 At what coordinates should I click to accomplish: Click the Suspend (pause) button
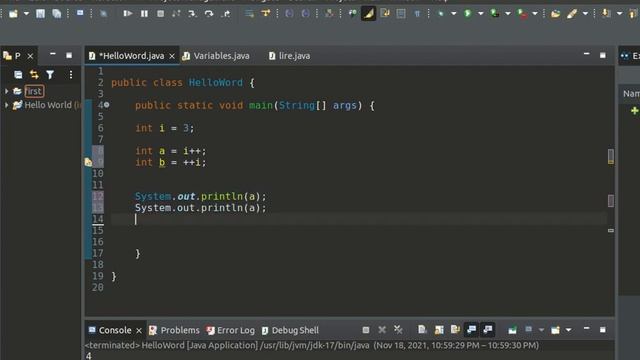(144, 14)
